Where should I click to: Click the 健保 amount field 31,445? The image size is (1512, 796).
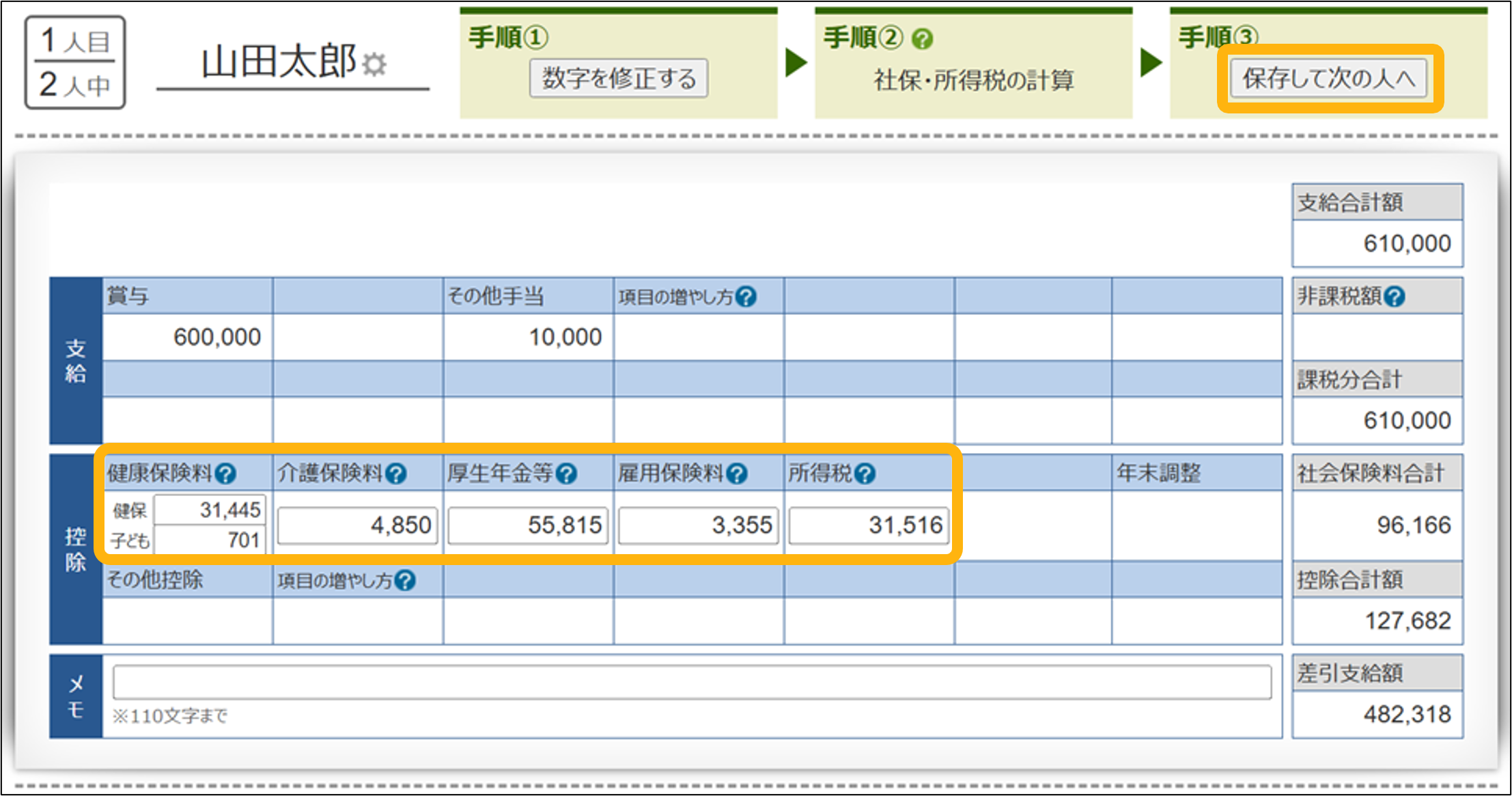[x=209, y=510]
